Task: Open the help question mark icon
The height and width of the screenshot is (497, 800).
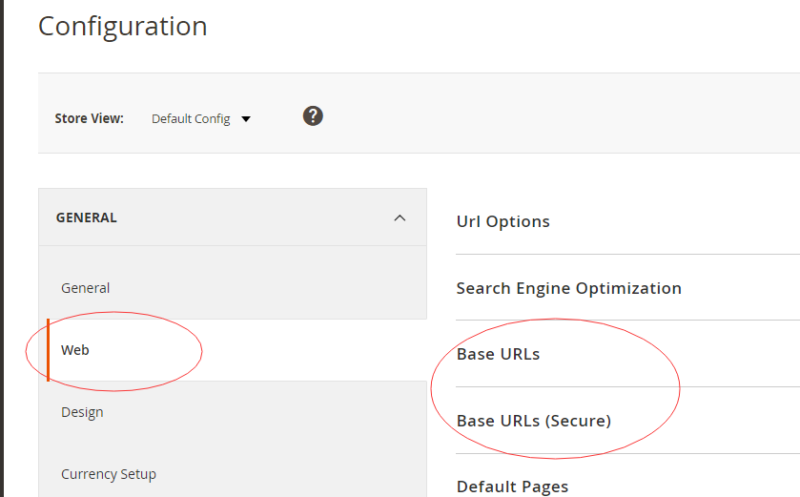Action: click(x=313, y=116)
